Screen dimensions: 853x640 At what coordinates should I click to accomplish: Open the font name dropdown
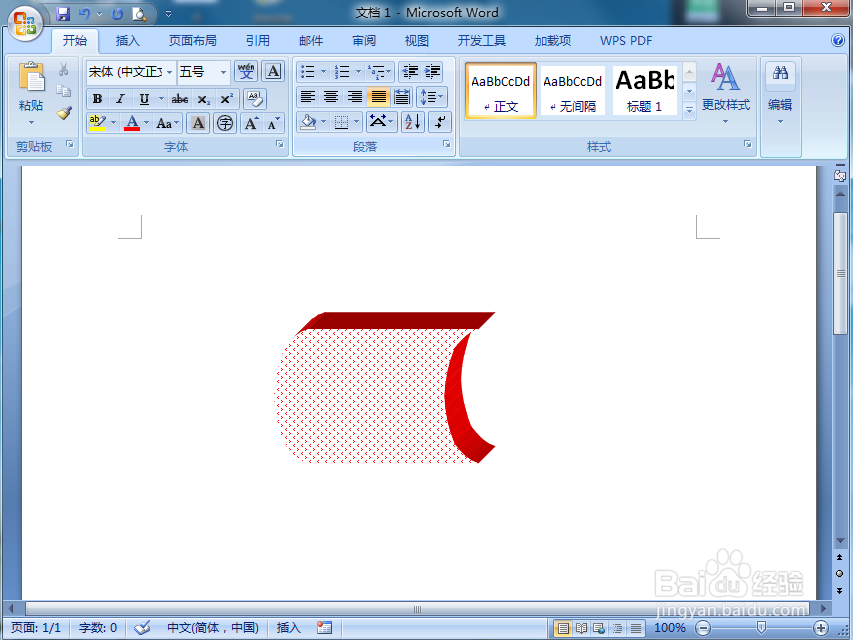170,72
